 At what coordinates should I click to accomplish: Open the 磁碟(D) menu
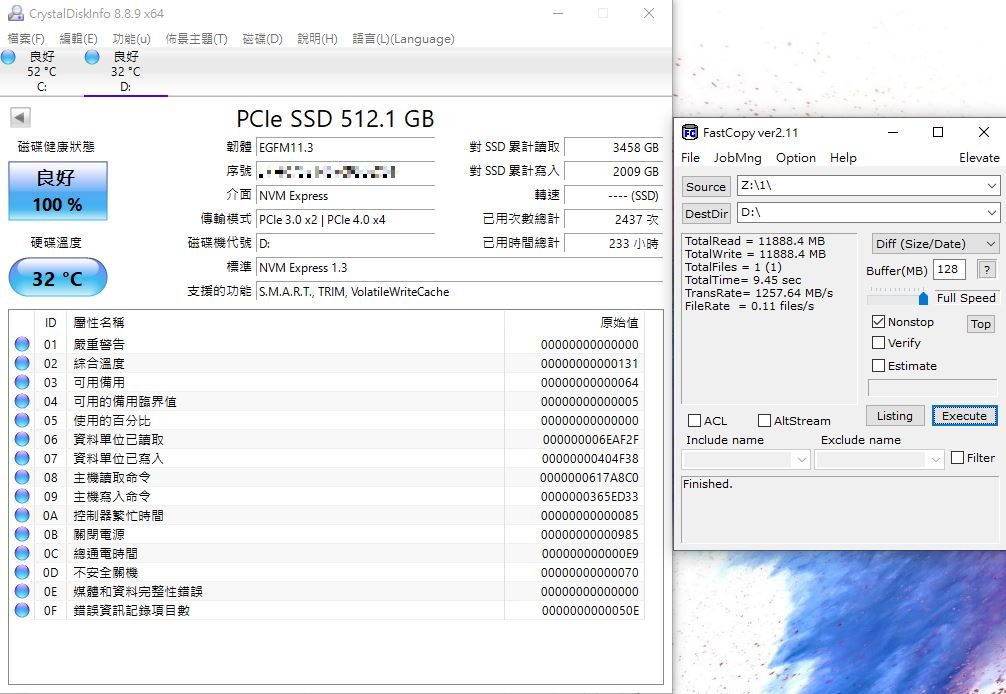tap(262, 38)
